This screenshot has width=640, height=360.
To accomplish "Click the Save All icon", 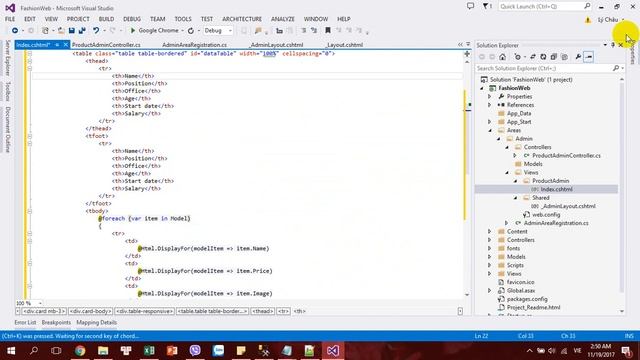I will [82, 31].
